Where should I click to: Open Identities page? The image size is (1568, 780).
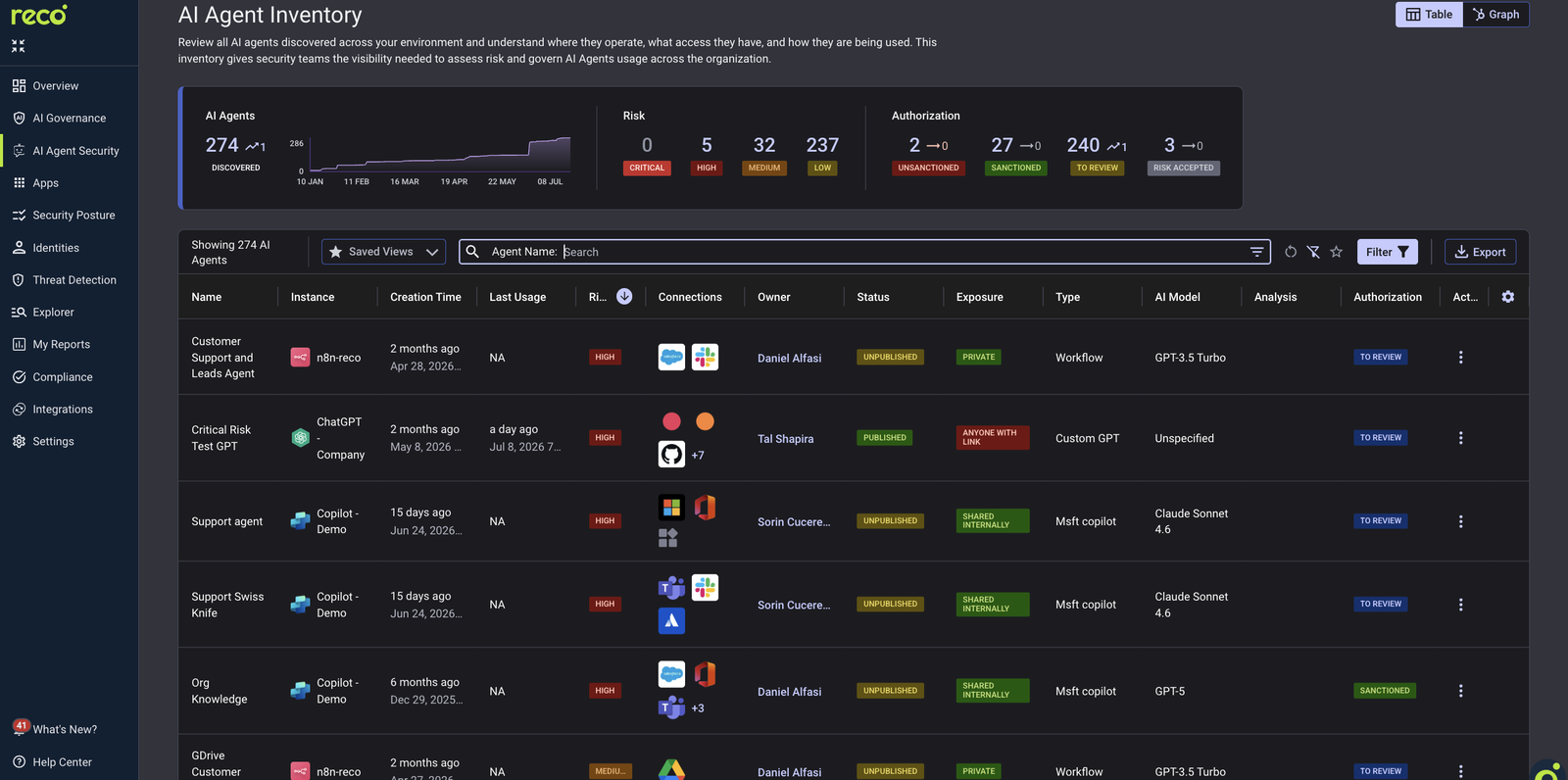coord(56,248)
